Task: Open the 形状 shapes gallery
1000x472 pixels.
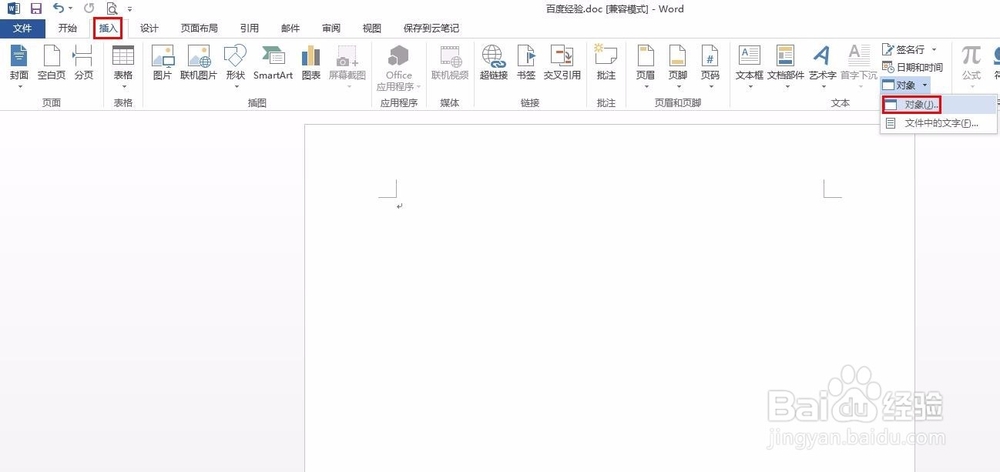Action: point(235,65)
